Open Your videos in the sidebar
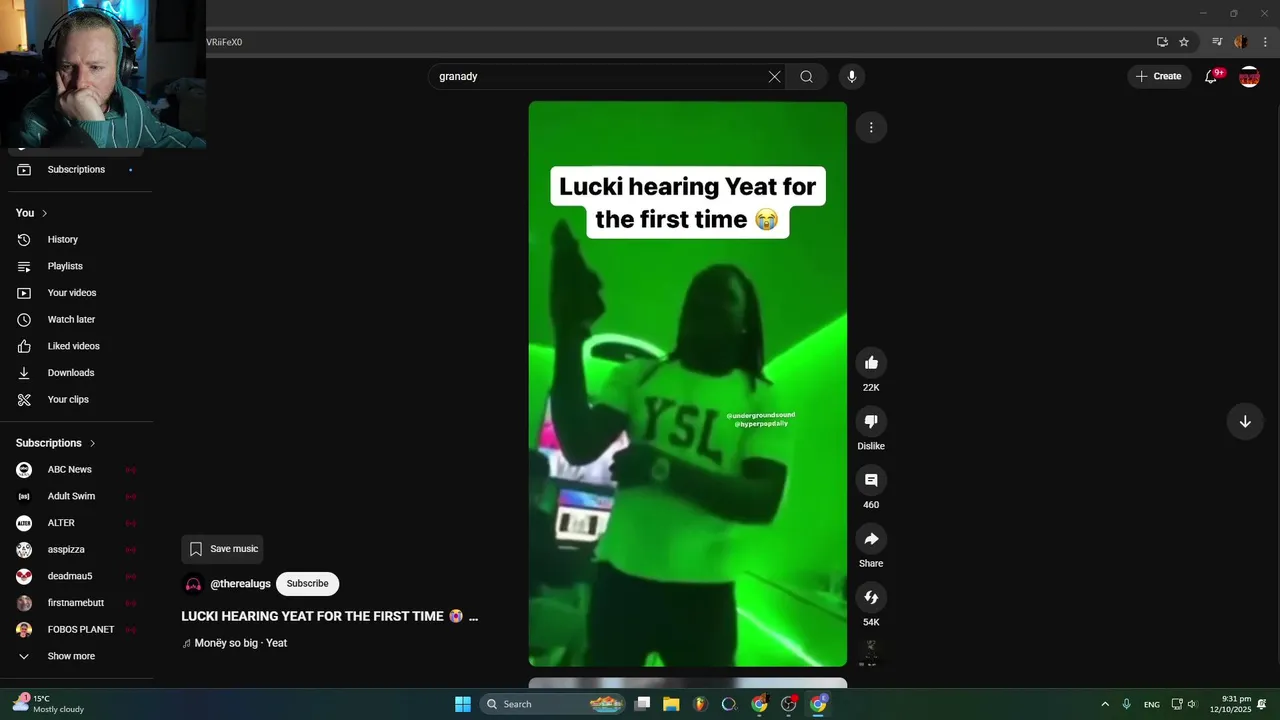 click(x=77, y=293)
